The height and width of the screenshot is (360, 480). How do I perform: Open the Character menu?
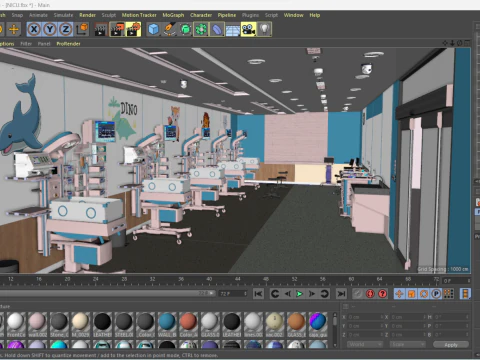tap(201, 15)
